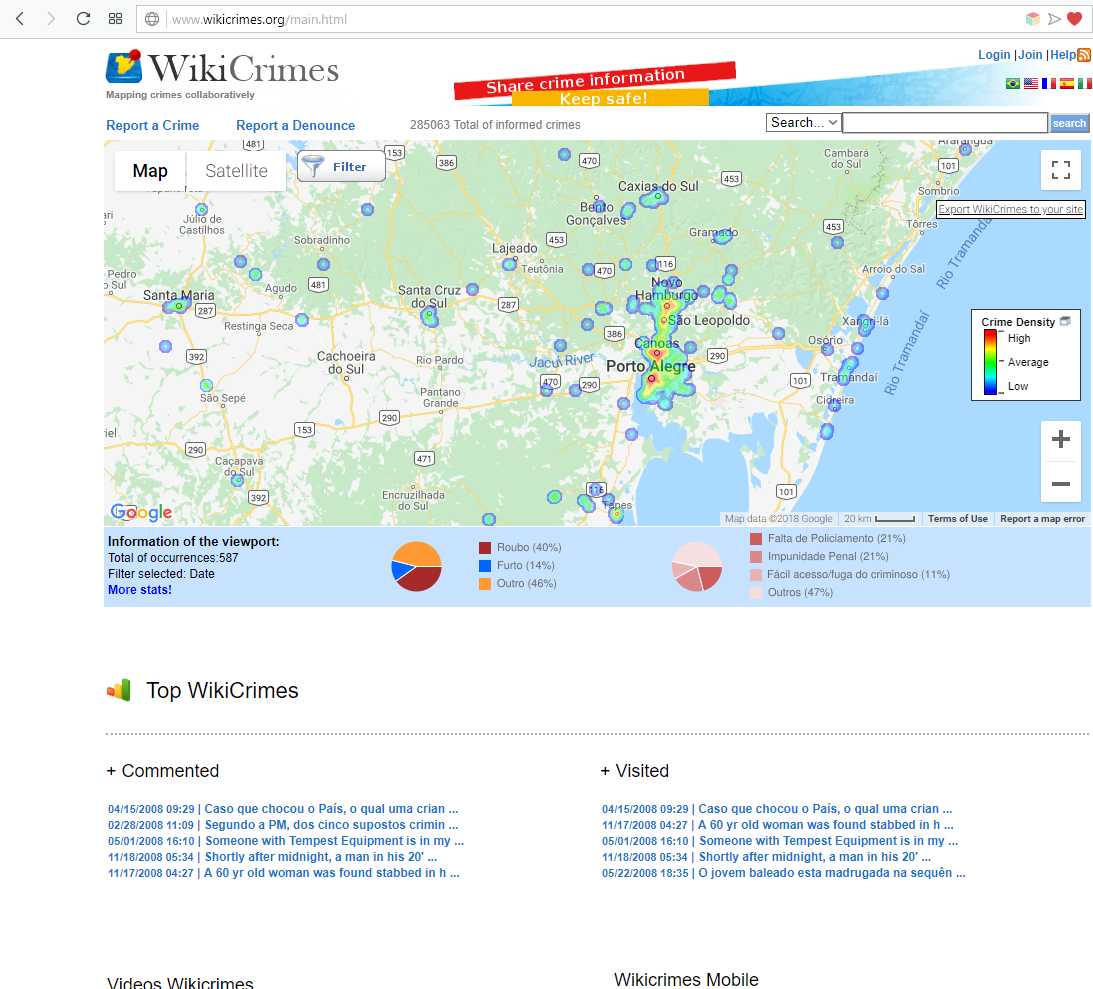
Task: Click the browser forward arrow
Action: (51, 19)
